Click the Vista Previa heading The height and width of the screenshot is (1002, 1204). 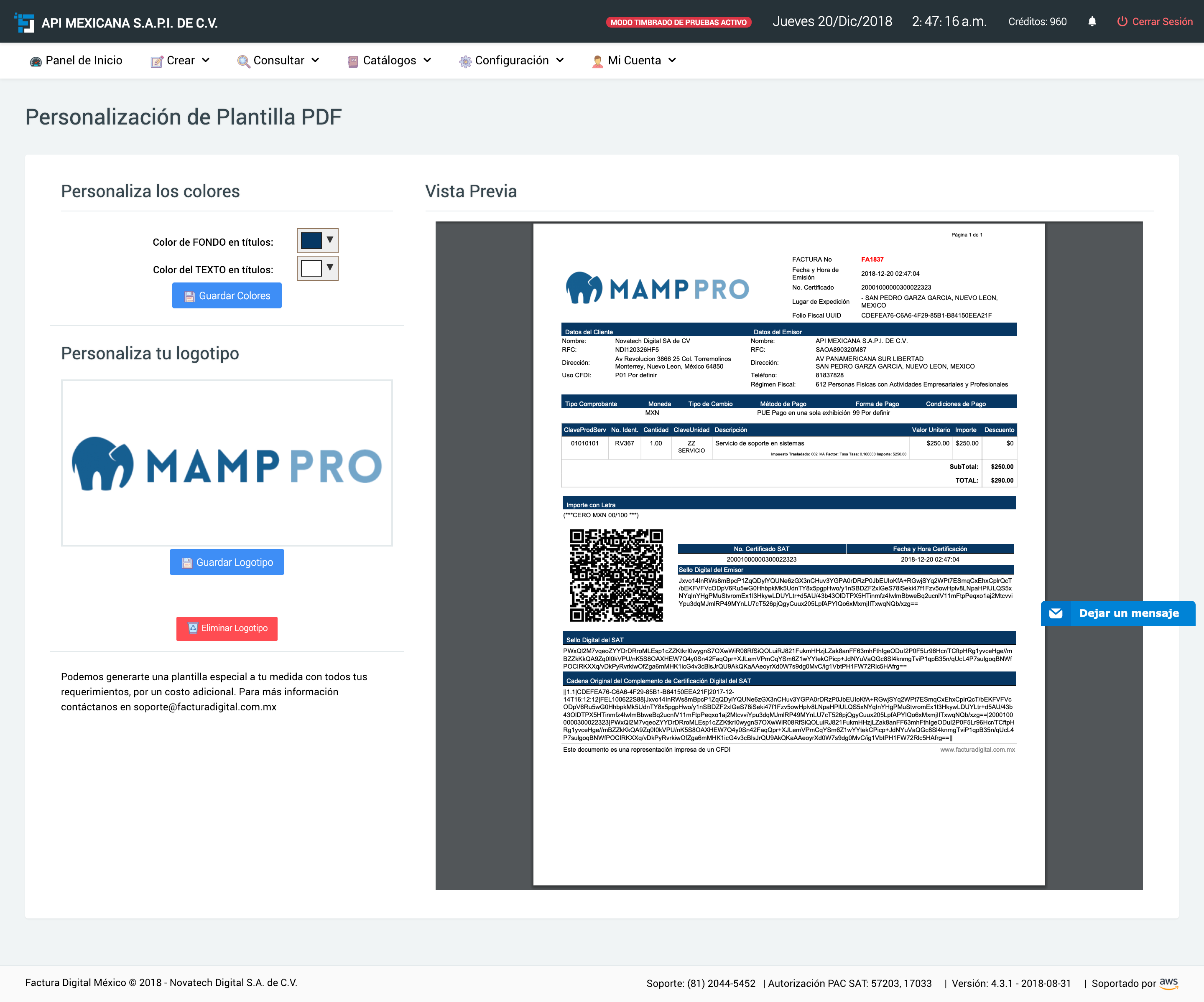point(471,191)
